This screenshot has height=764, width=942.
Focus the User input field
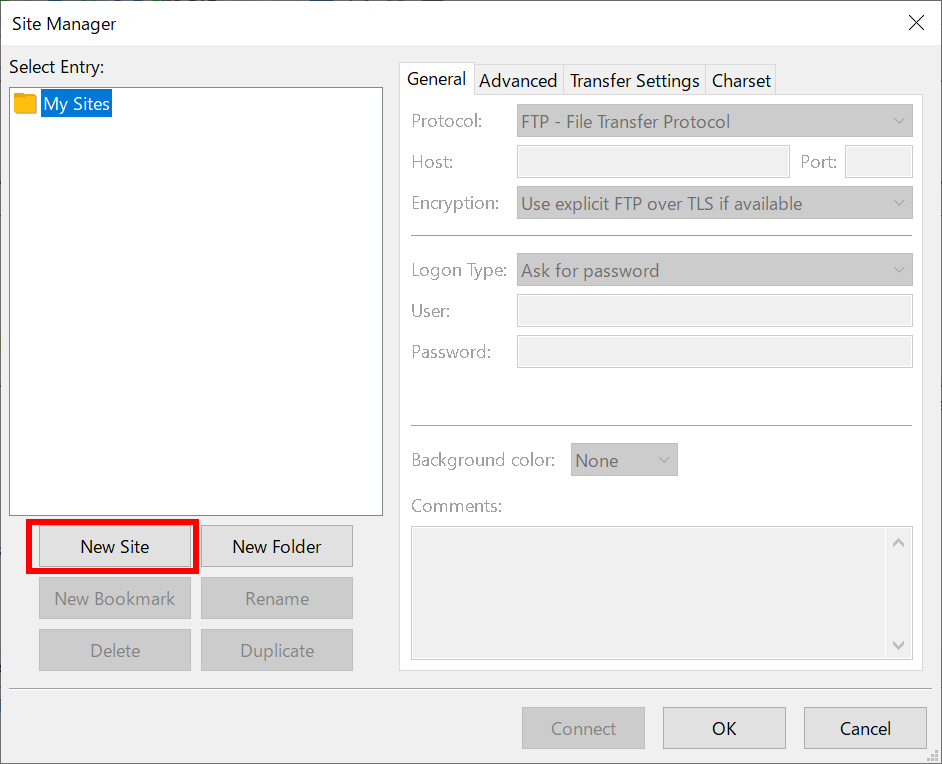[714, 311]
